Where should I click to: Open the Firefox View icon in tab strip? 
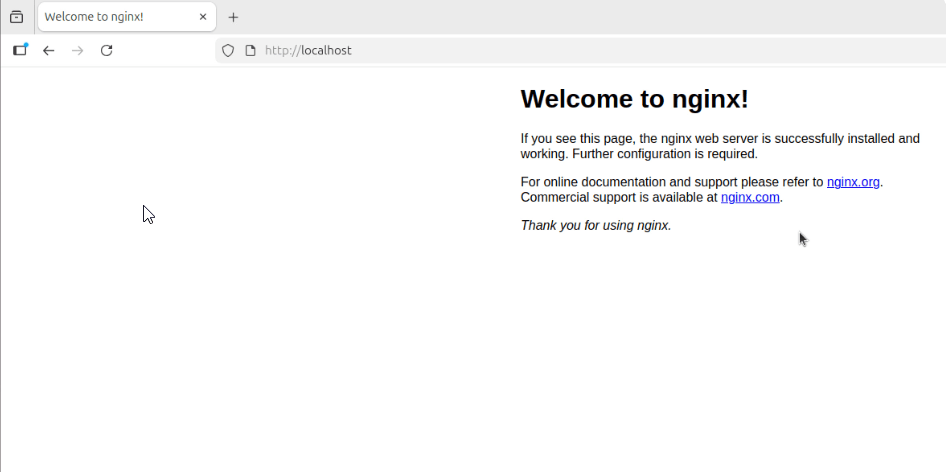(16, 17)
